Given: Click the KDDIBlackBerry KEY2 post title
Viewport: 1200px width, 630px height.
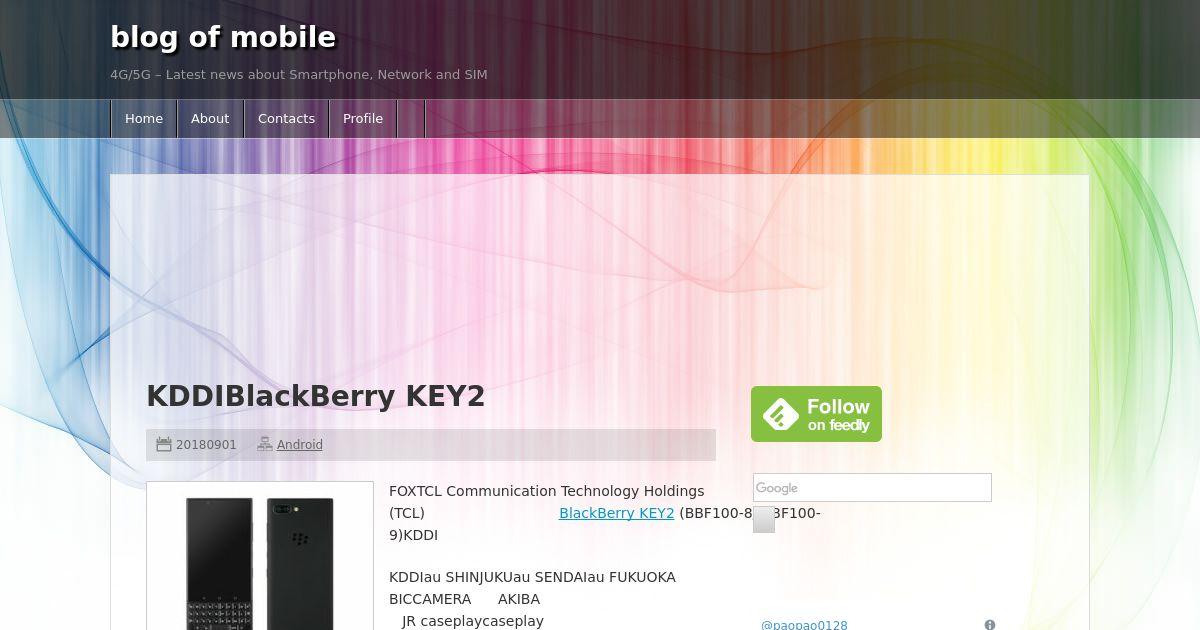Looking at the screenshot, I should (316, 396).
